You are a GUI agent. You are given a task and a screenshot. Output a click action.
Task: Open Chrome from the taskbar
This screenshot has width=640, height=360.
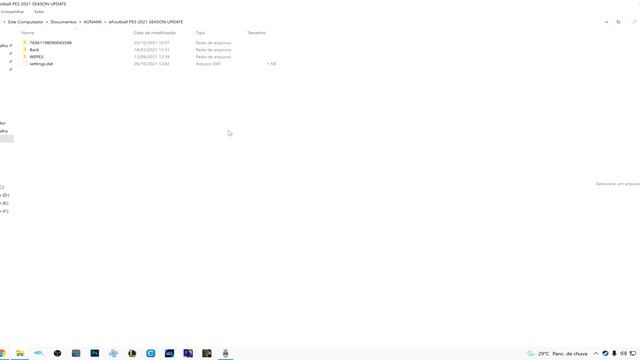[2, 353]
